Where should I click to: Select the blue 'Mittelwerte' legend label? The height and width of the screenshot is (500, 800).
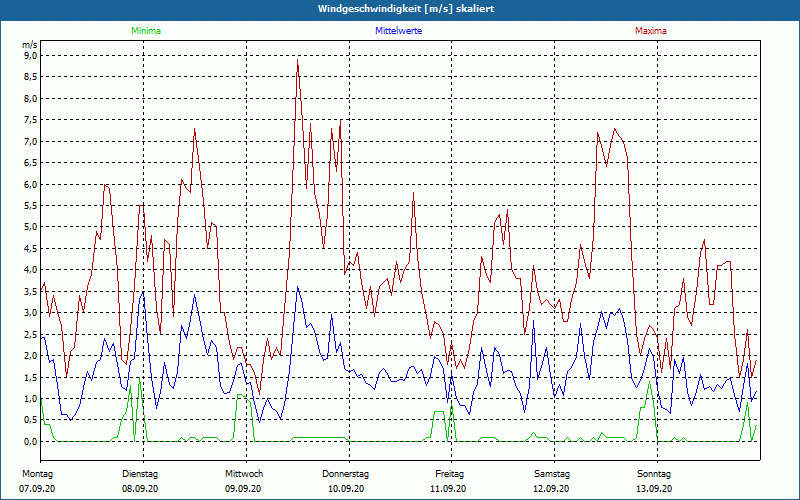[x=398, y=31]
